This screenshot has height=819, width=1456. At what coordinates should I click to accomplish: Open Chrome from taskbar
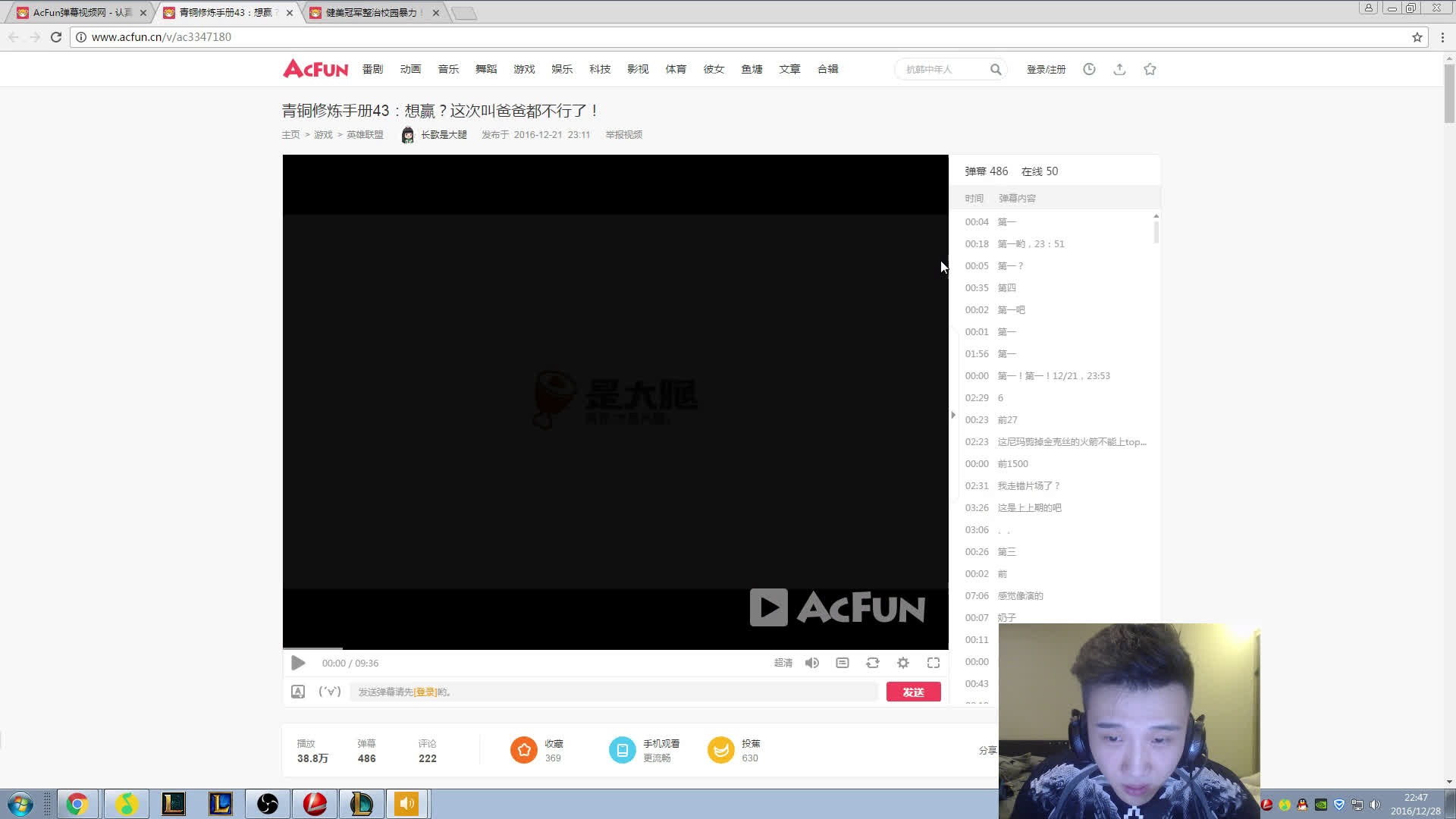coord(77,804)
